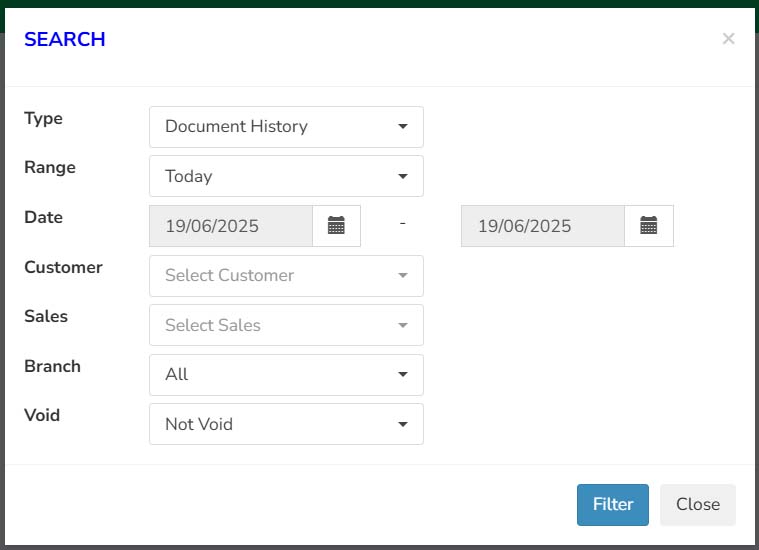Click the Range dropdown arrow
This screenshot has width=759, height=550.
(x=403, y=176)
